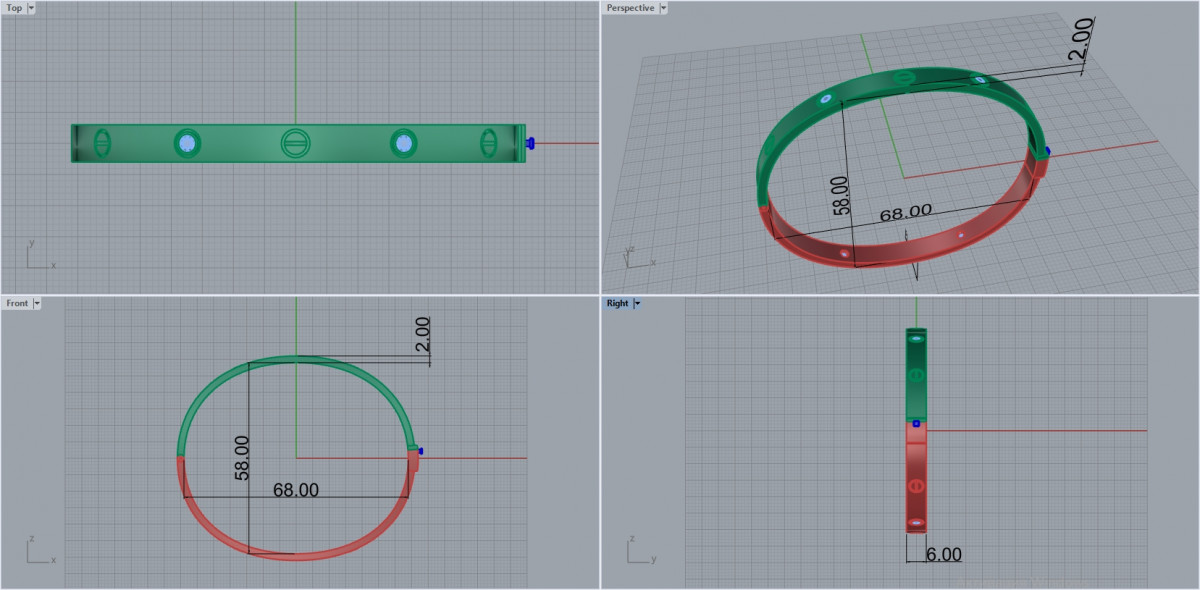
Task: Select the blue clasp pin in Front view
Action: click(420, 451)
